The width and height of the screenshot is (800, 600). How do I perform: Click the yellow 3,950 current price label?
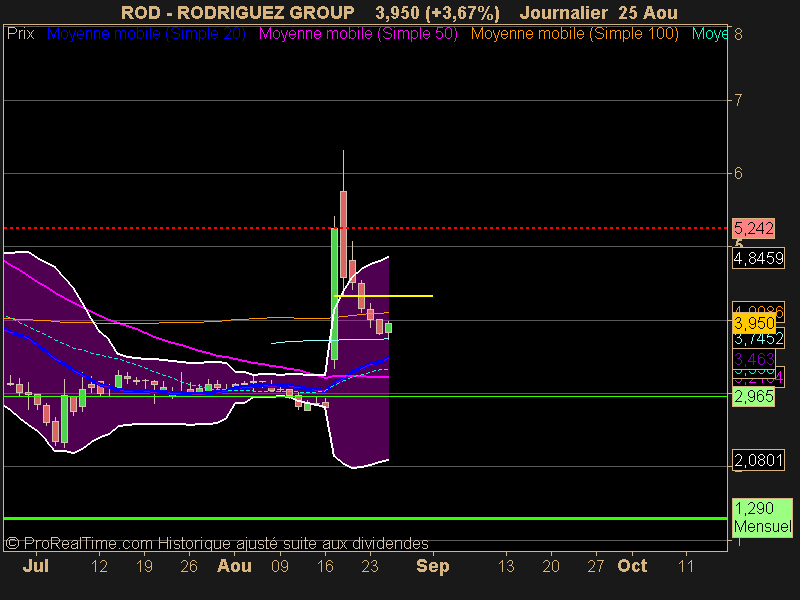(754, 323)
